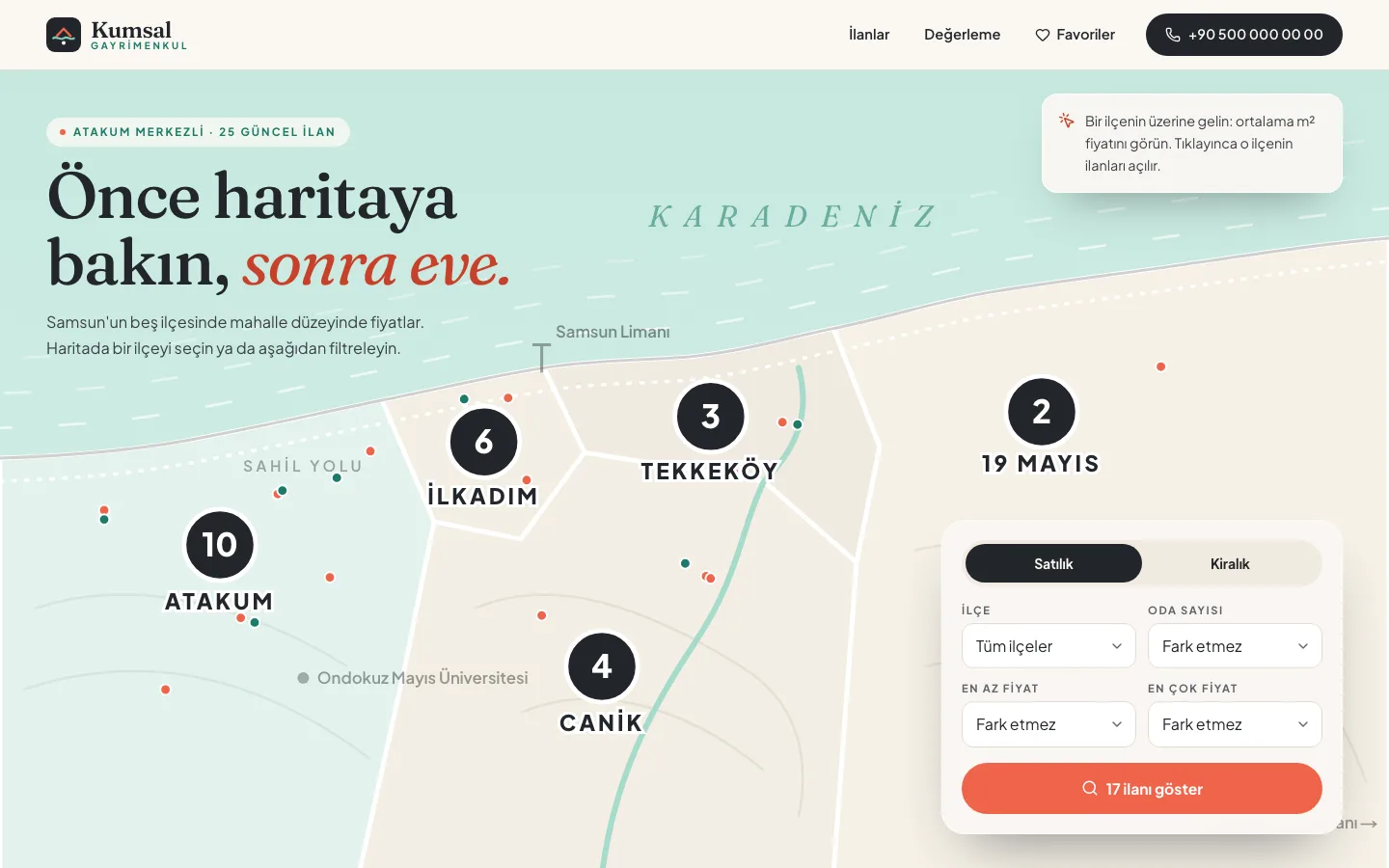
Task: Click the chevron in the Oda Sayısı dropdown
Action: pyautogui.click(x=1303, y=646)
